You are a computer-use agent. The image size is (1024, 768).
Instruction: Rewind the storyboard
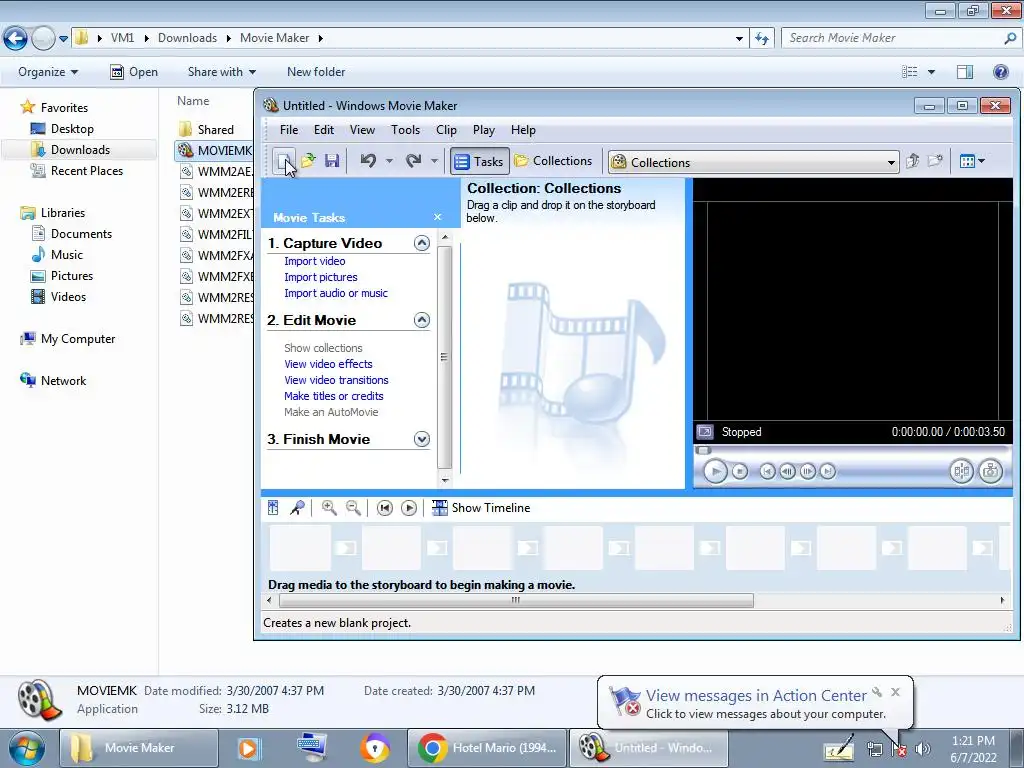pyautogui.click(x=385, y=507)
